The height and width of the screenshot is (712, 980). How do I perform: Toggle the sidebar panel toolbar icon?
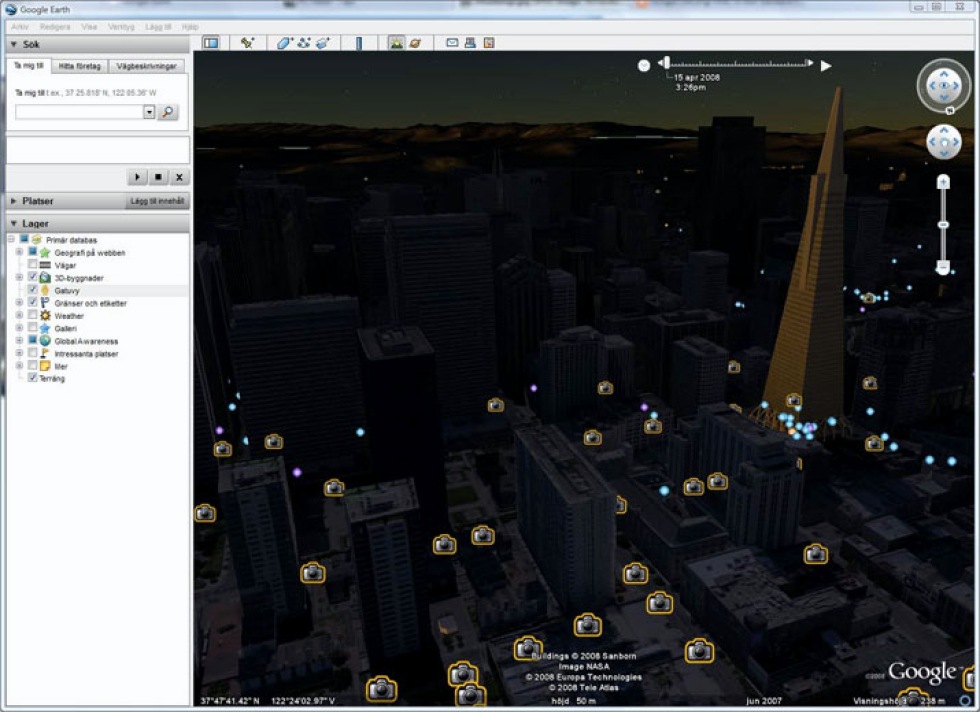(x=211, y=43)
